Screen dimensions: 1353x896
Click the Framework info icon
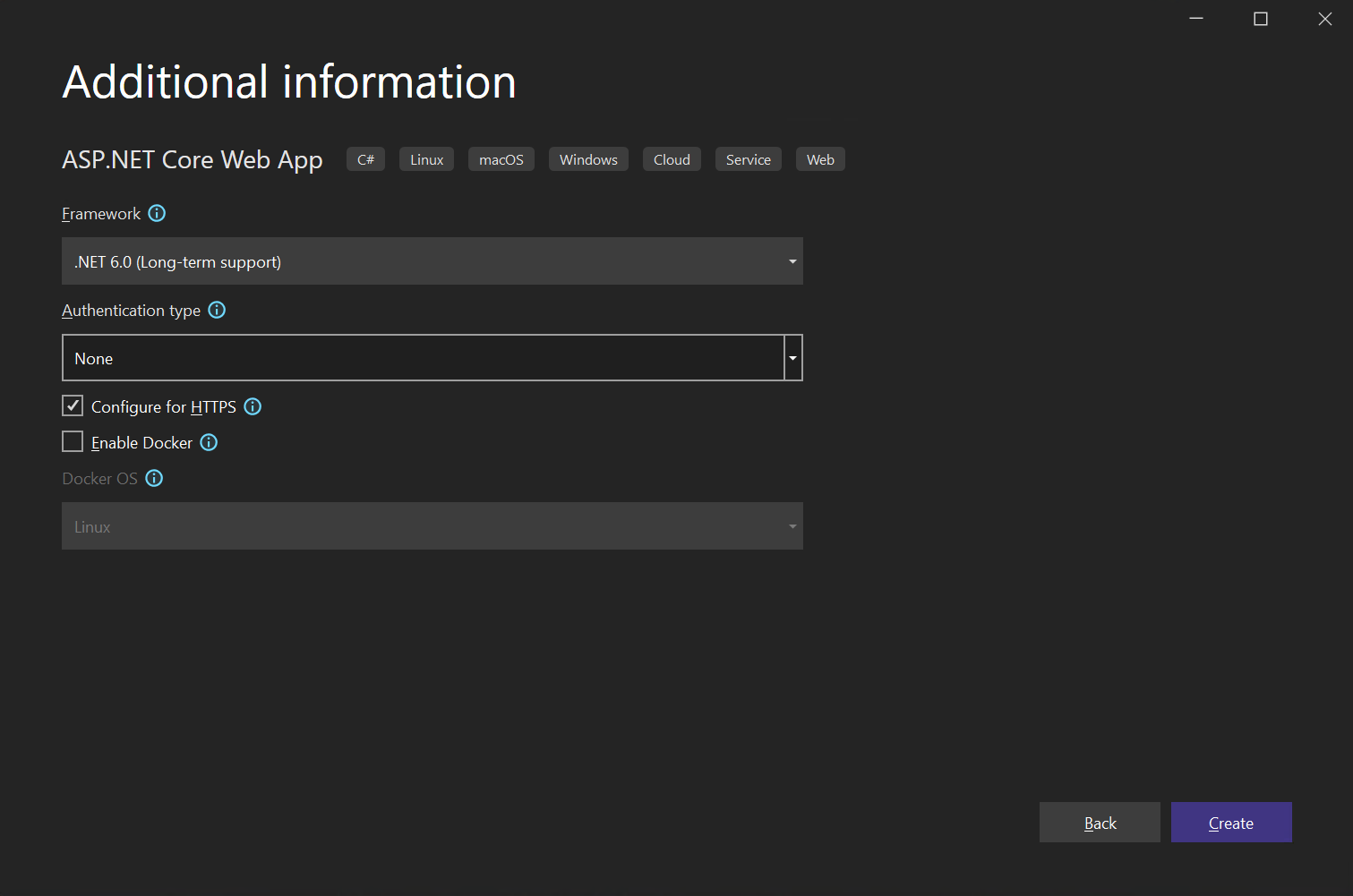(157, 213)
